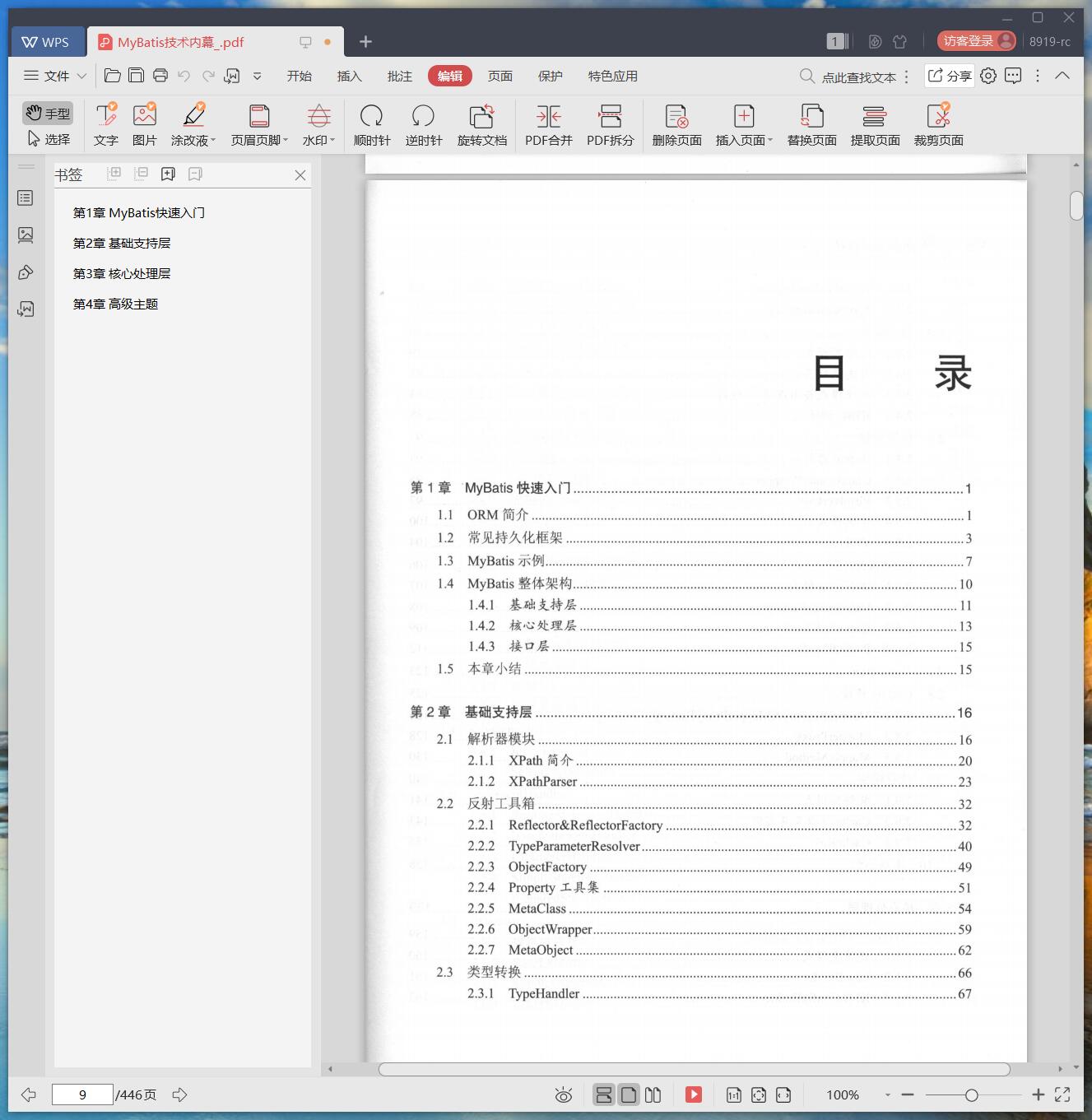This screenshot has width=1092, height=1120.
Task: Open the Redaction liquid tool (涂改液)
Action: point(193,124)
